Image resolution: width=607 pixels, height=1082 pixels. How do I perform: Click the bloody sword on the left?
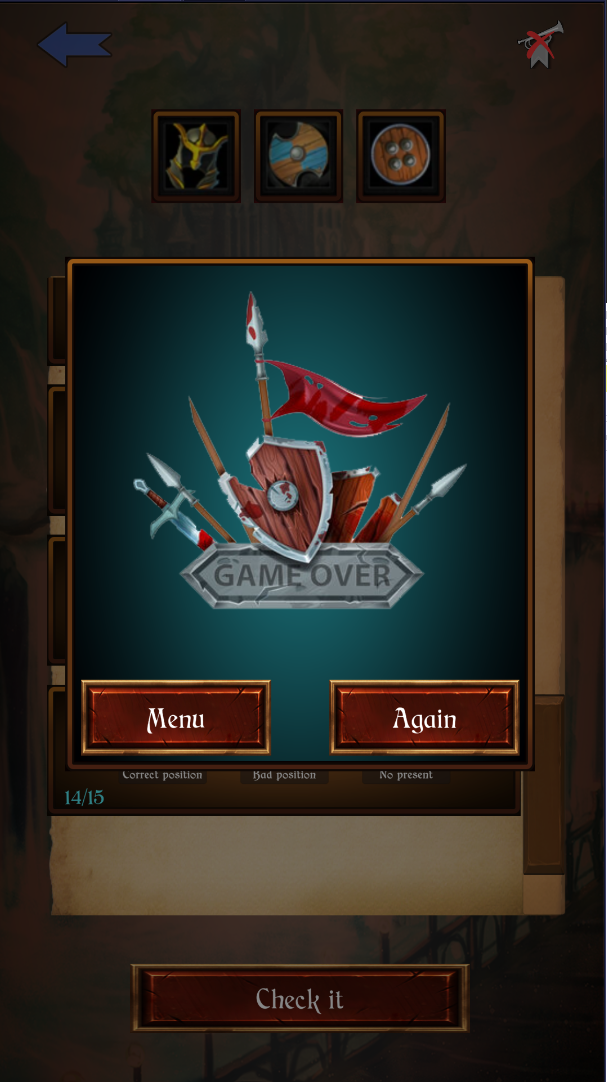[171, 514]
